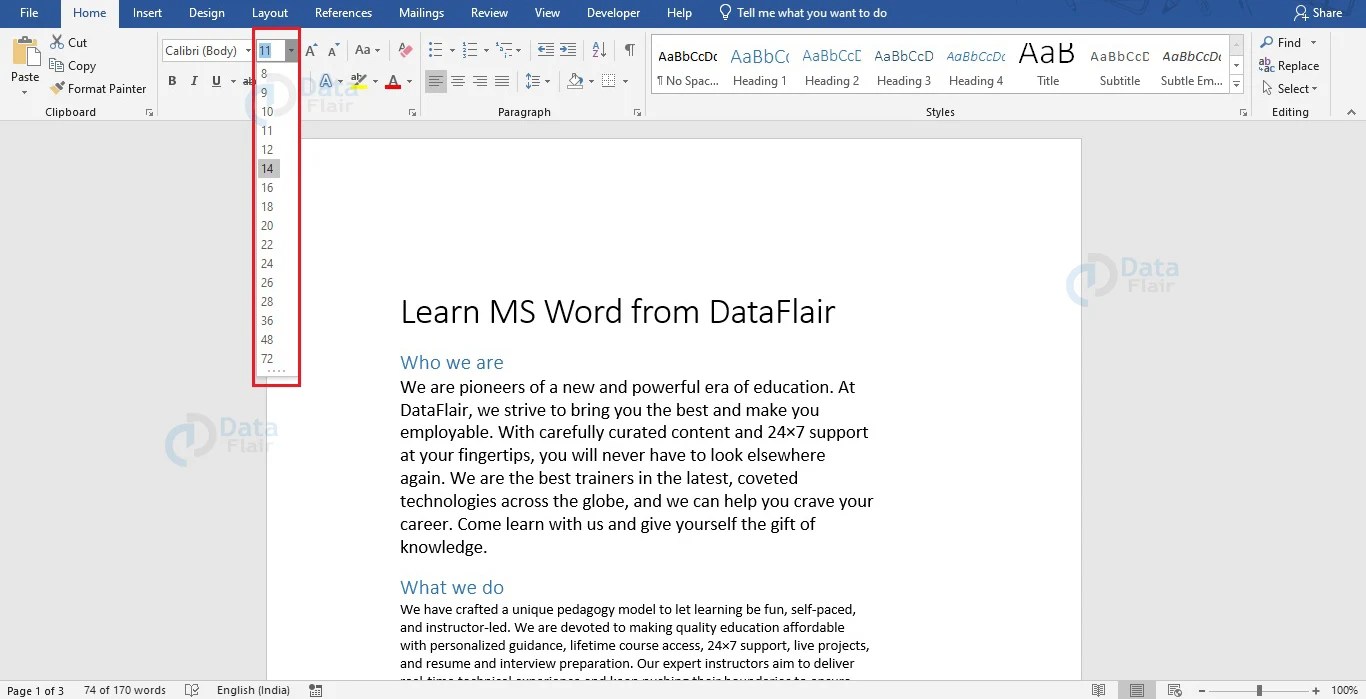Image resolution: width=1366 pixels, height=699 pixels.
Task: Click the Share button
Action: point(1317,13)
